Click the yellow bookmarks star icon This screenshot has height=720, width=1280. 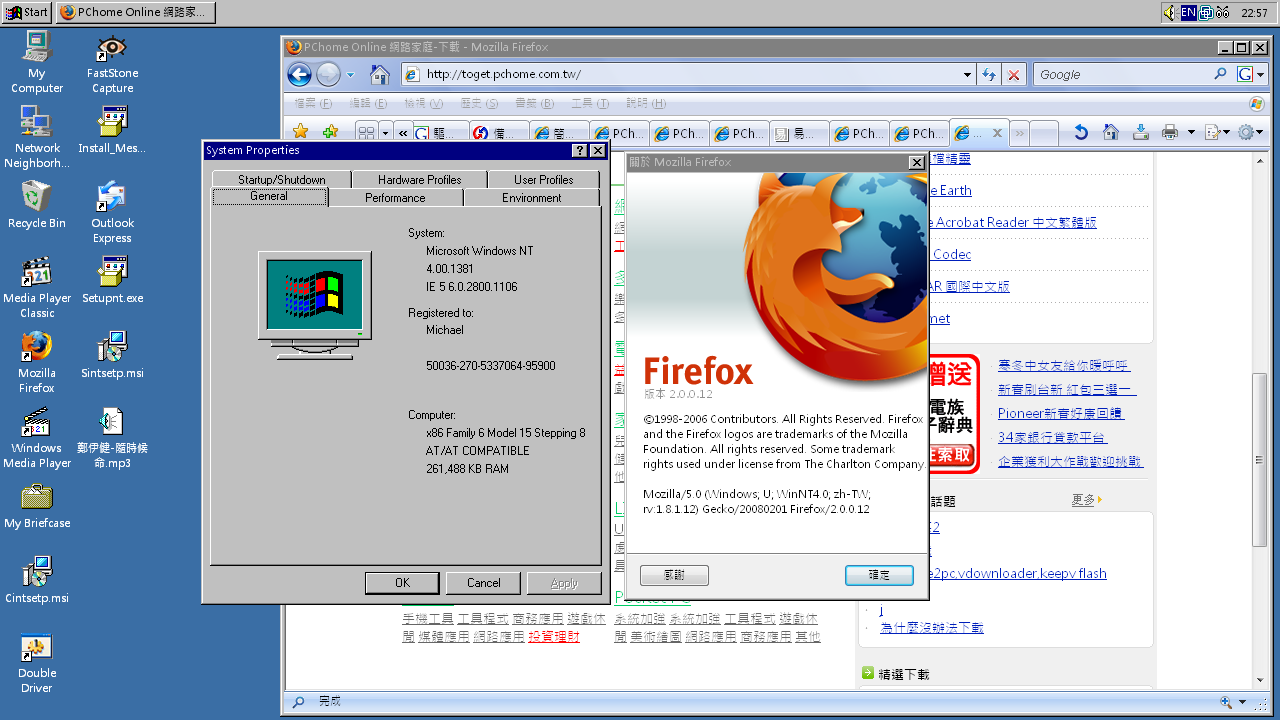click(300, 132)
